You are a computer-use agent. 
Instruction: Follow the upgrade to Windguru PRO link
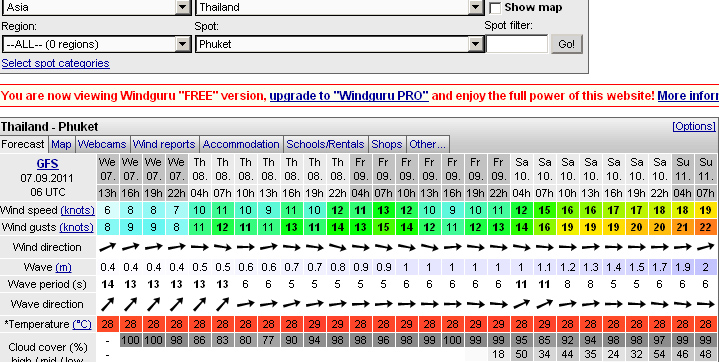(x=349, y=95)
